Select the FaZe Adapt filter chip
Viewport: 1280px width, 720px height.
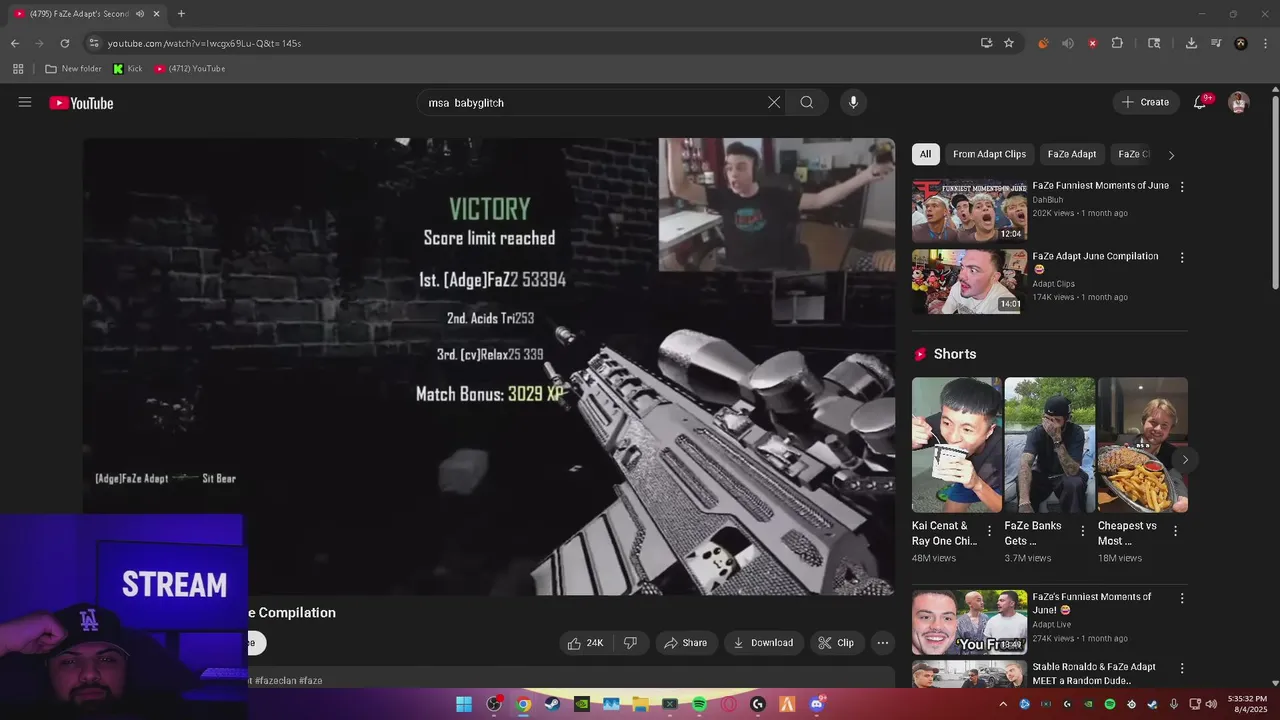pos(1072,154)
